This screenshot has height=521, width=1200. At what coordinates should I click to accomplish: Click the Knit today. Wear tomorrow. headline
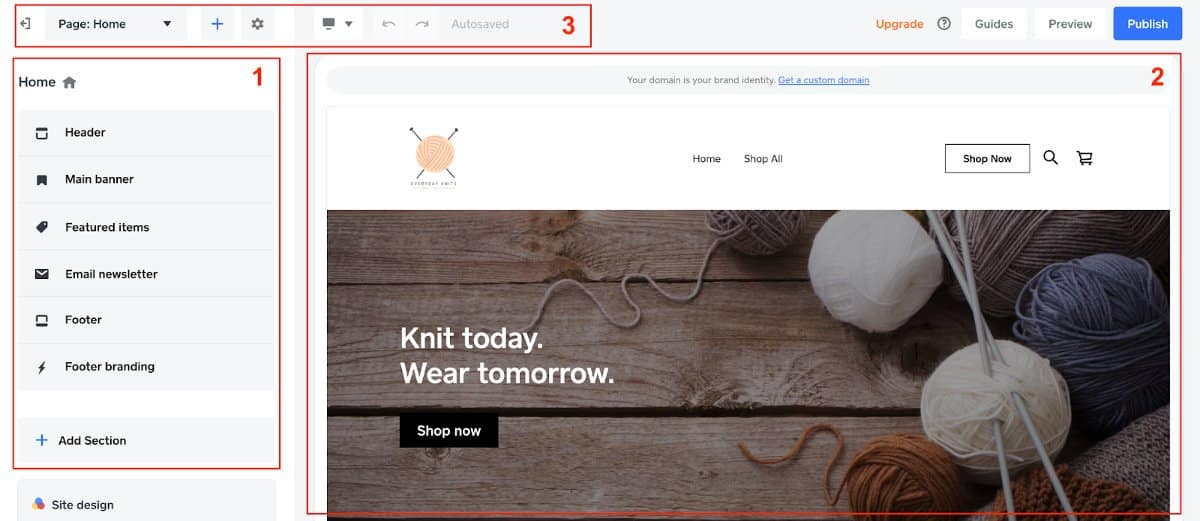(507, 356)
